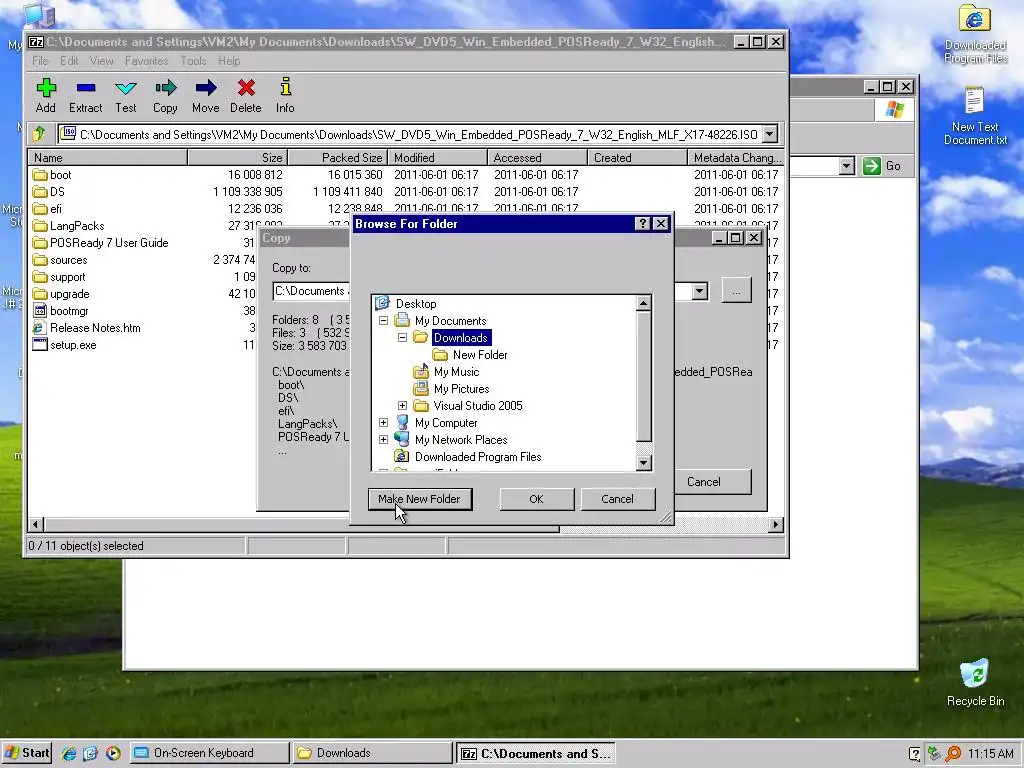
Task: Select New Folder under Downloads
Action: point(479,355)
